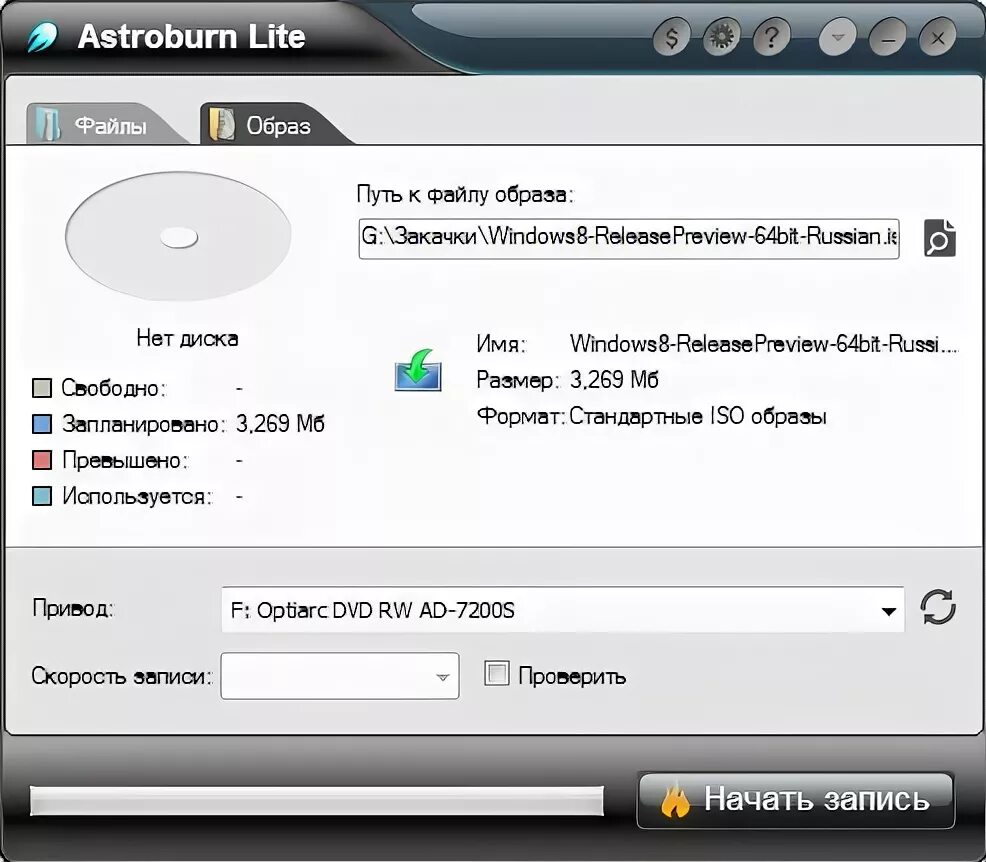Click the Стандартные ISO образы format text
986x862 pixels.
click(697, 416)
